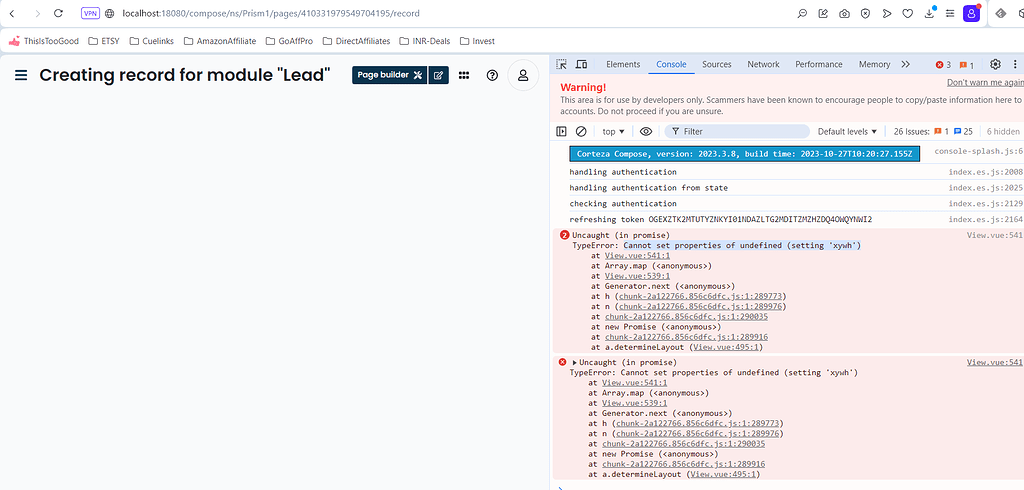The width and height of the screenshot is (1024, 490).
Task: Open the user profile avatar button
Action: point(523,75)
